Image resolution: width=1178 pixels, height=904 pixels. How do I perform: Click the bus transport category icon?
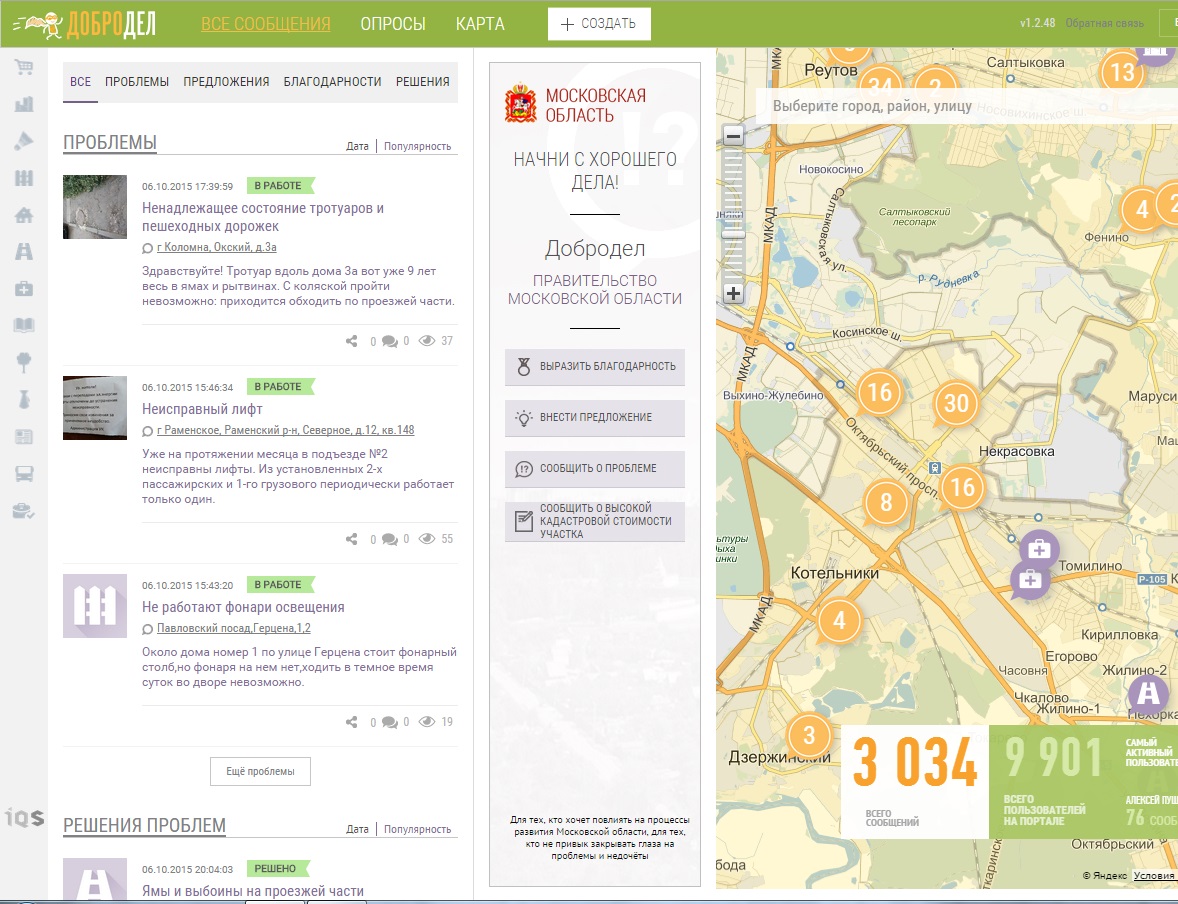[x=23, y=473]
